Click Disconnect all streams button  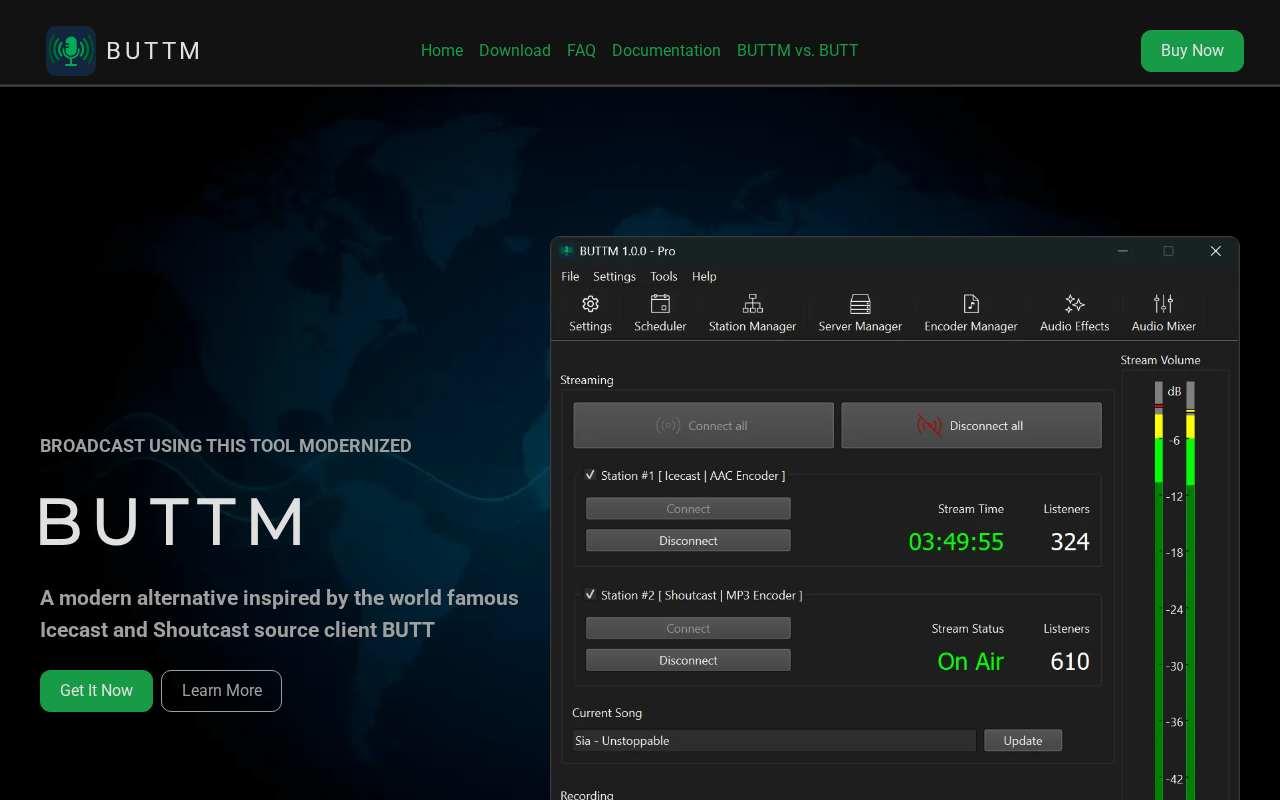click(x=971, y=425)
